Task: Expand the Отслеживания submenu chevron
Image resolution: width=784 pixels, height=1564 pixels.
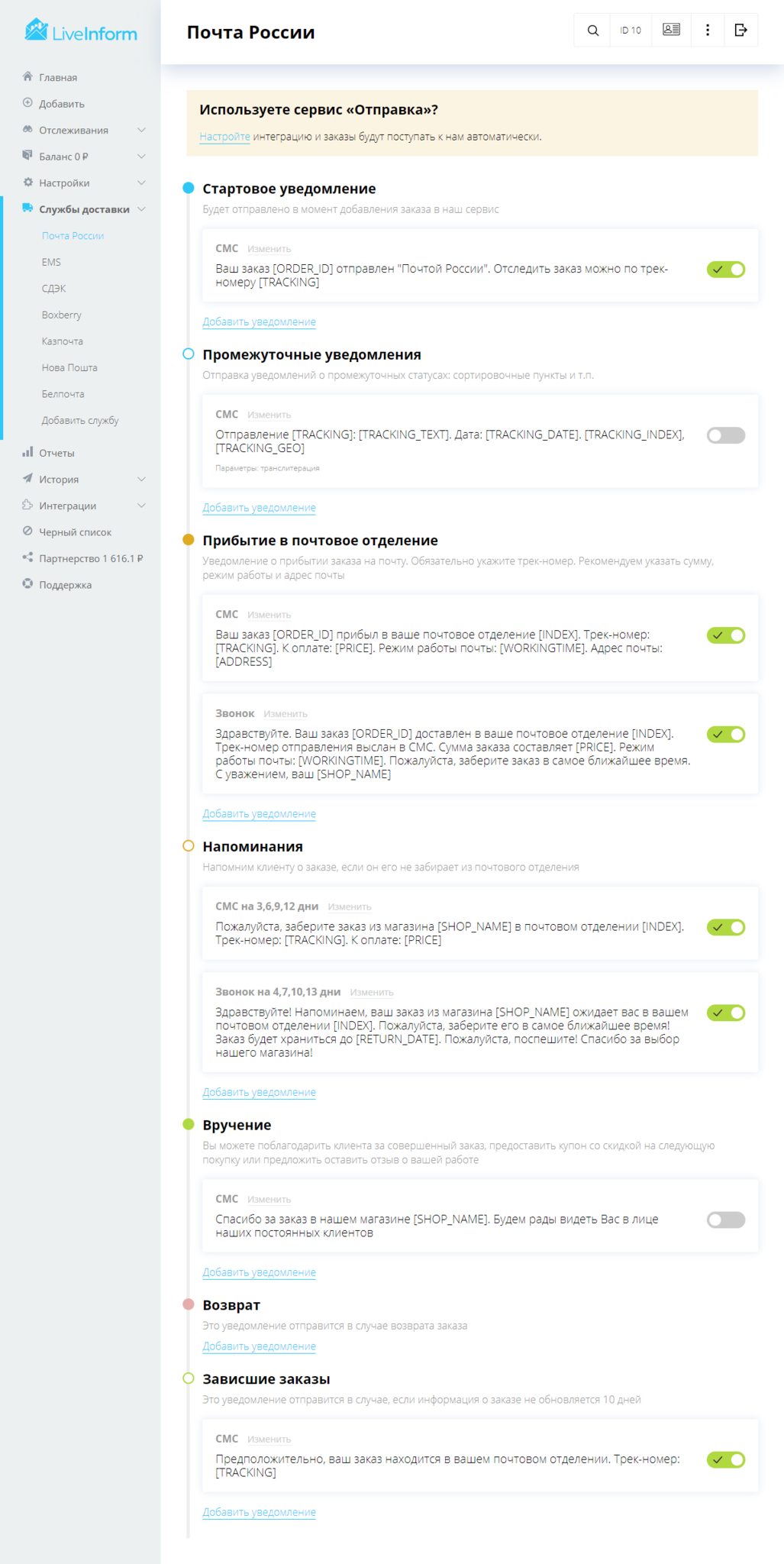Action: coord(141,130)
